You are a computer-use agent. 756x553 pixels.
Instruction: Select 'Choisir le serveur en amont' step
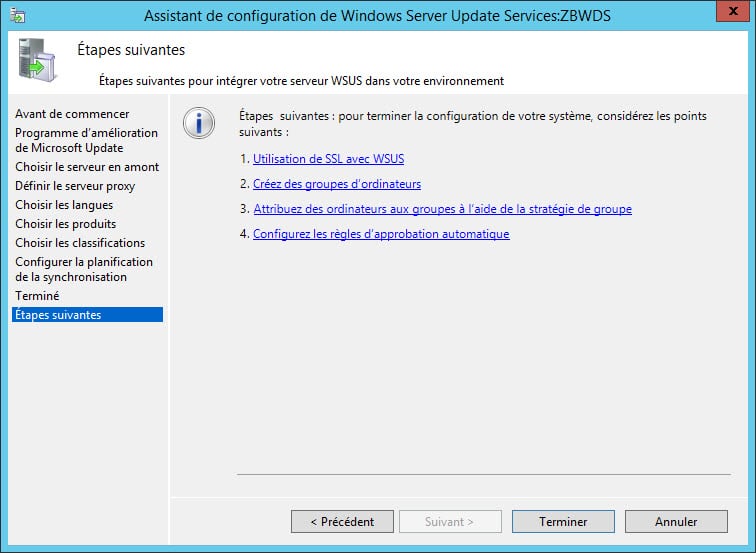pyautogui.click(x=87, y=167)
